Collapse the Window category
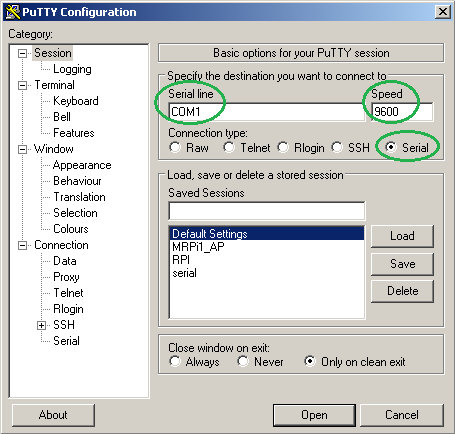The height and width of the screenshot is (434, 455). [x=22, y=149]
